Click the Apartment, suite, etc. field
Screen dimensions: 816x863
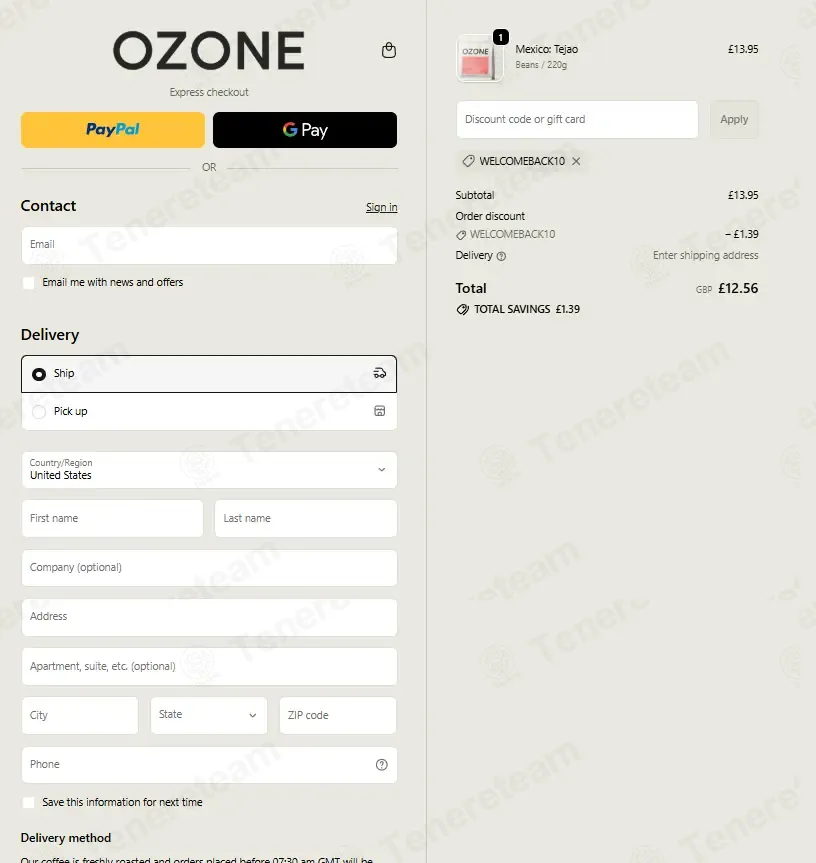pyautogui.click(x=209, y=667)
